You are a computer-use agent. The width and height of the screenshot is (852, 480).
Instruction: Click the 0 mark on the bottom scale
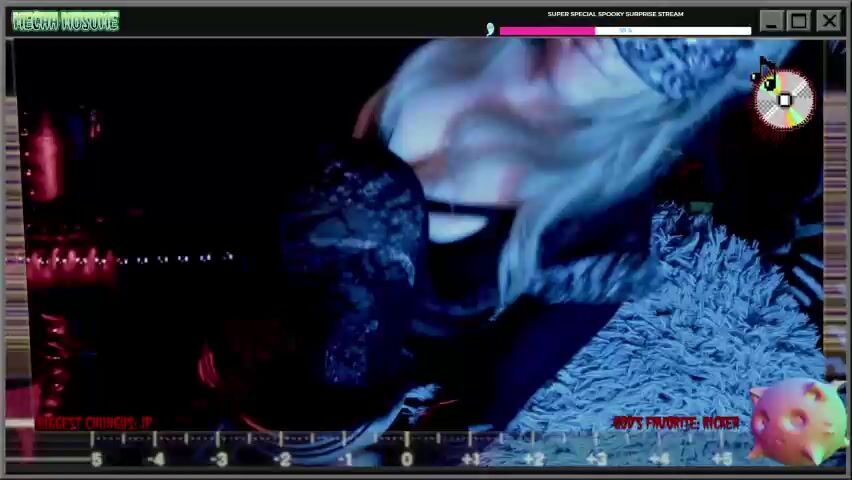[406, 460]
